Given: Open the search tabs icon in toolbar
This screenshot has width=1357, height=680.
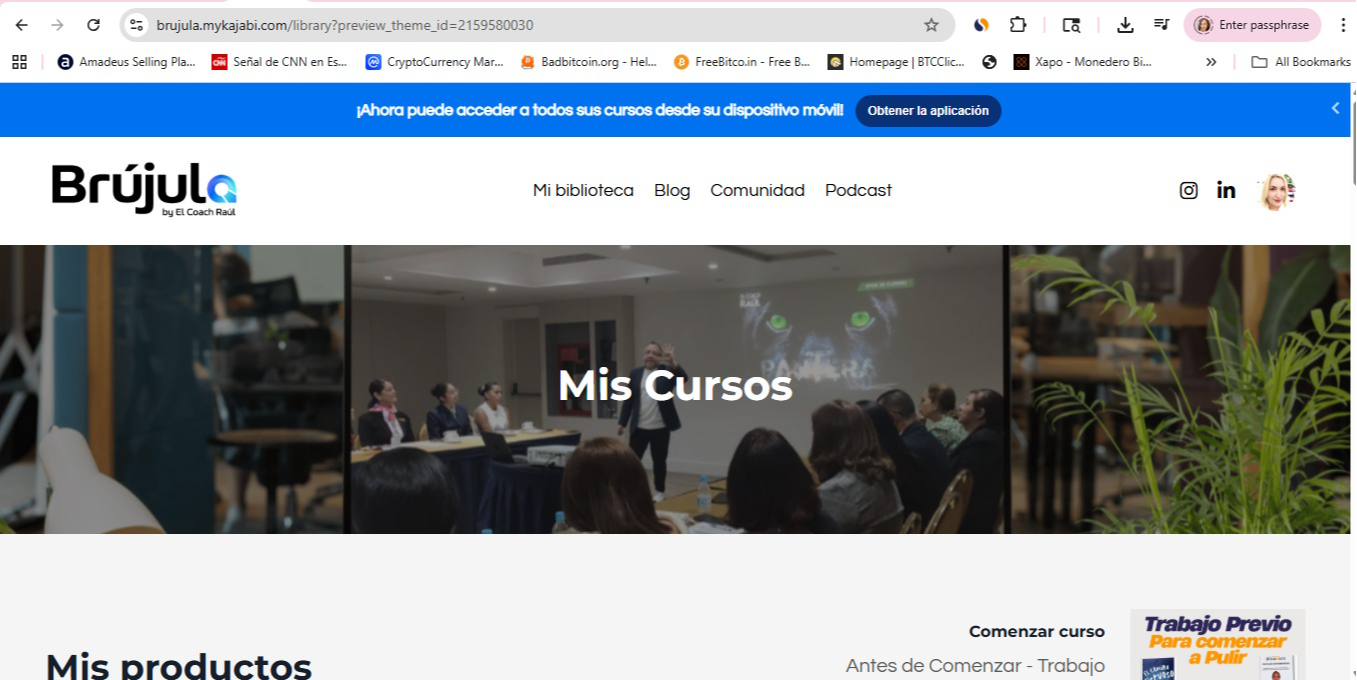Looking at the screenshot, I should pyautogui.click(x=1071, y=25).
